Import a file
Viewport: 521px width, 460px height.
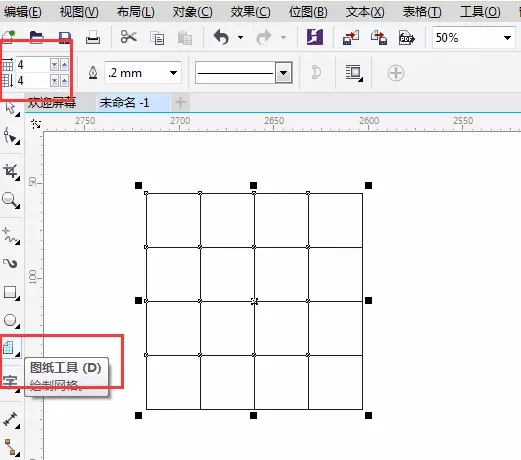click(351, 37)
